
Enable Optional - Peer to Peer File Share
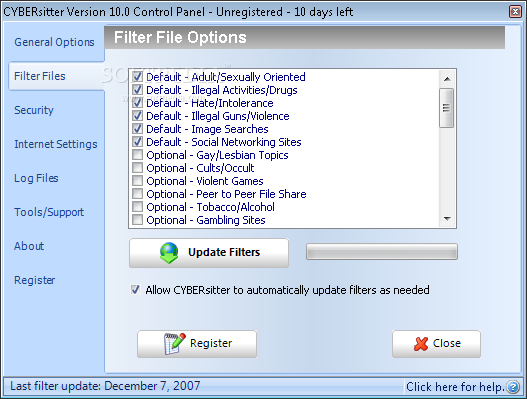pos(137,194)
